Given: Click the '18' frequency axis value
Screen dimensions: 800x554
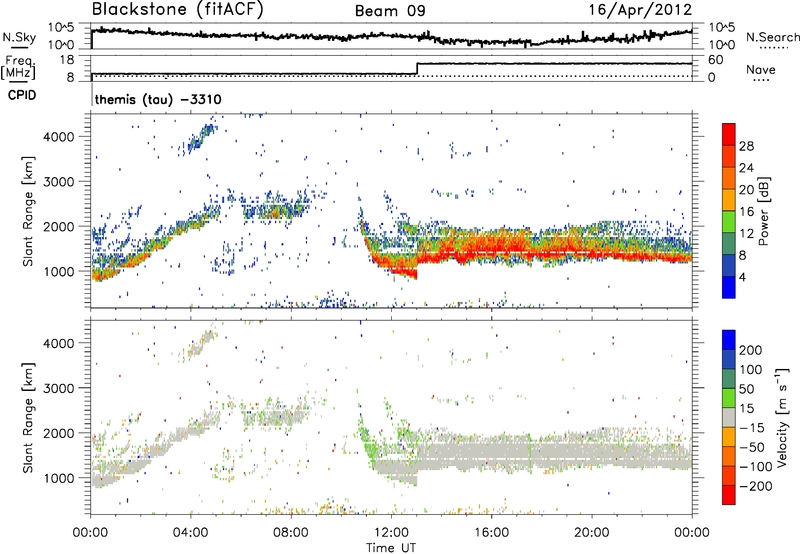Looking at the screenshot, I should (67, 60).
